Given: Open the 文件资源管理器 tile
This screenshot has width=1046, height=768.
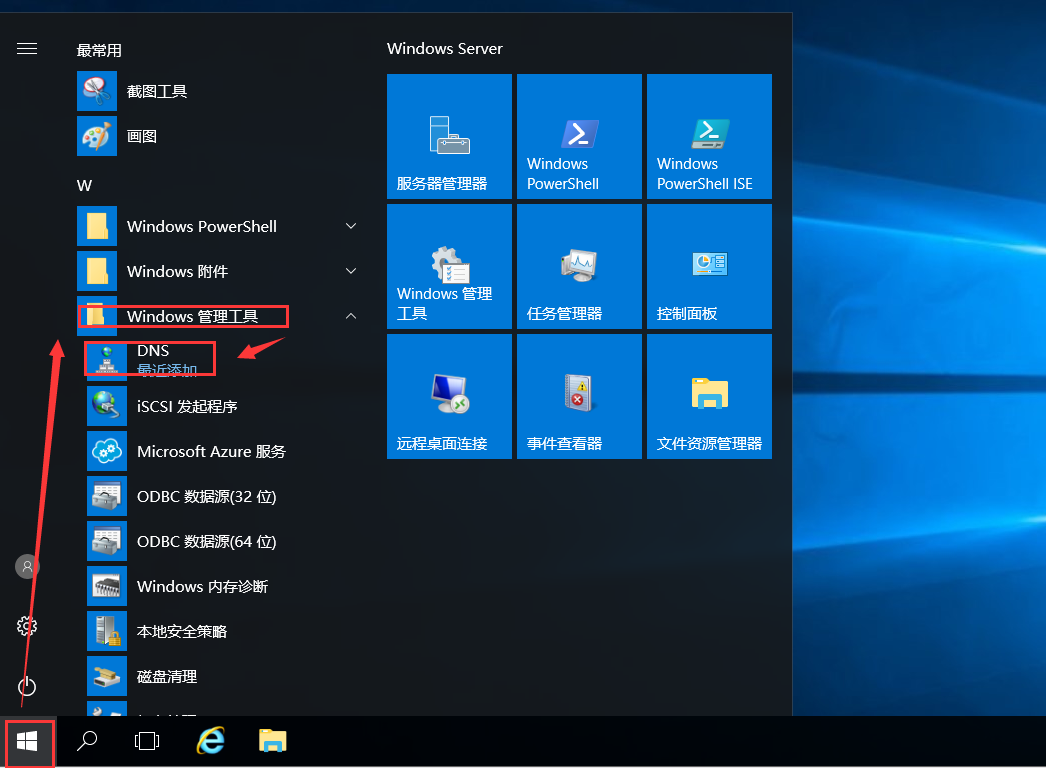Looking at the screenshot, I should (x=709, y=396).
